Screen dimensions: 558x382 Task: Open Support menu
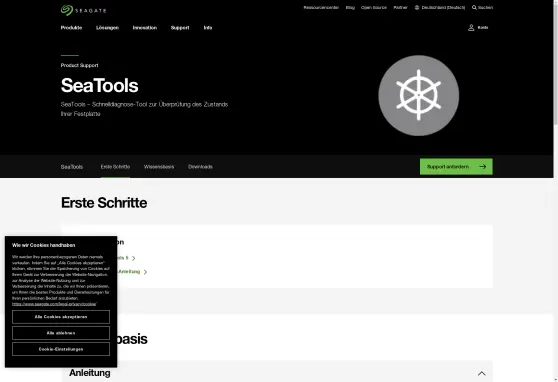click(x=180, y=28)
